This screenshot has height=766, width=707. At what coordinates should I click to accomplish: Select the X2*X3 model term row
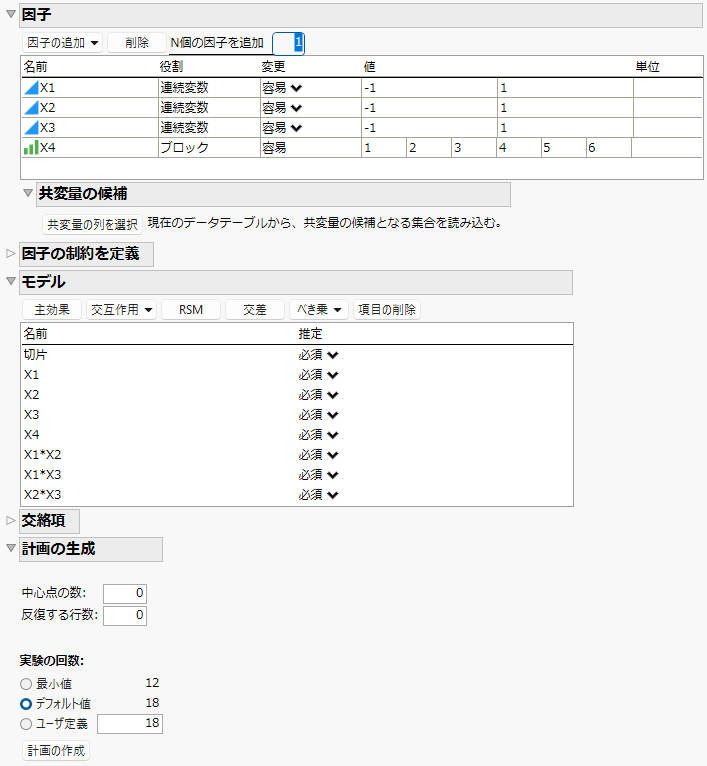tap(297, 495)
